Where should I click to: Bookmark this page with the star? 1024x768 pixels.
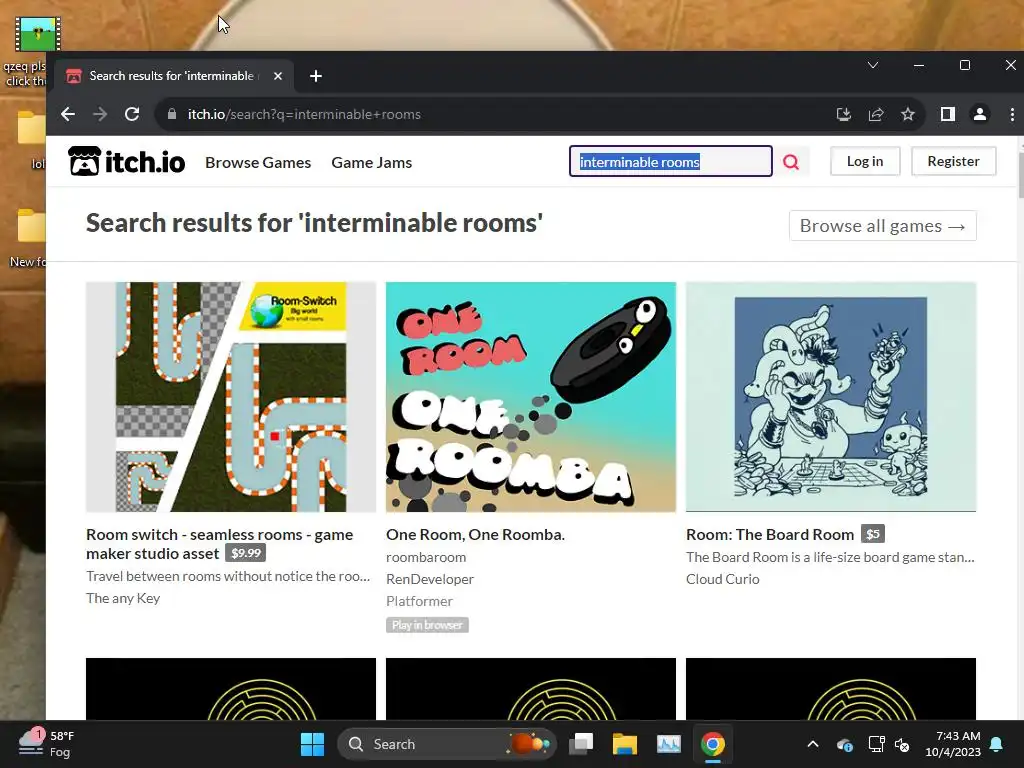pyautogui.click(x=908, y=114)
